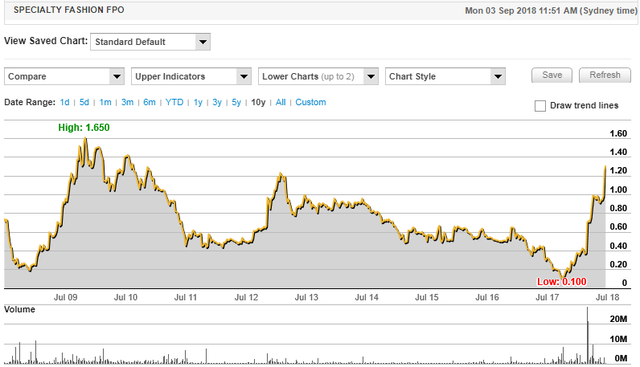Enable the Draw trend lines checkbox

coord(540,106)
